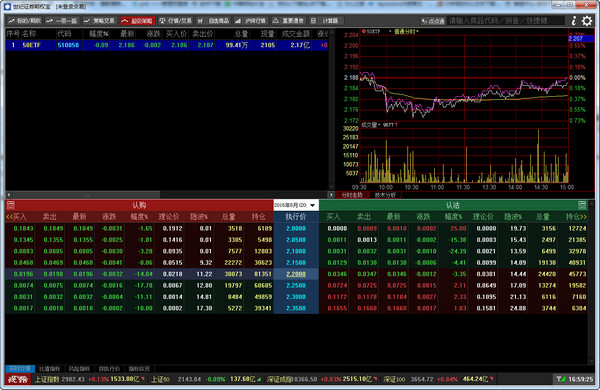Click the network signal status icon
Screen dimensions: 600x390
561,379
